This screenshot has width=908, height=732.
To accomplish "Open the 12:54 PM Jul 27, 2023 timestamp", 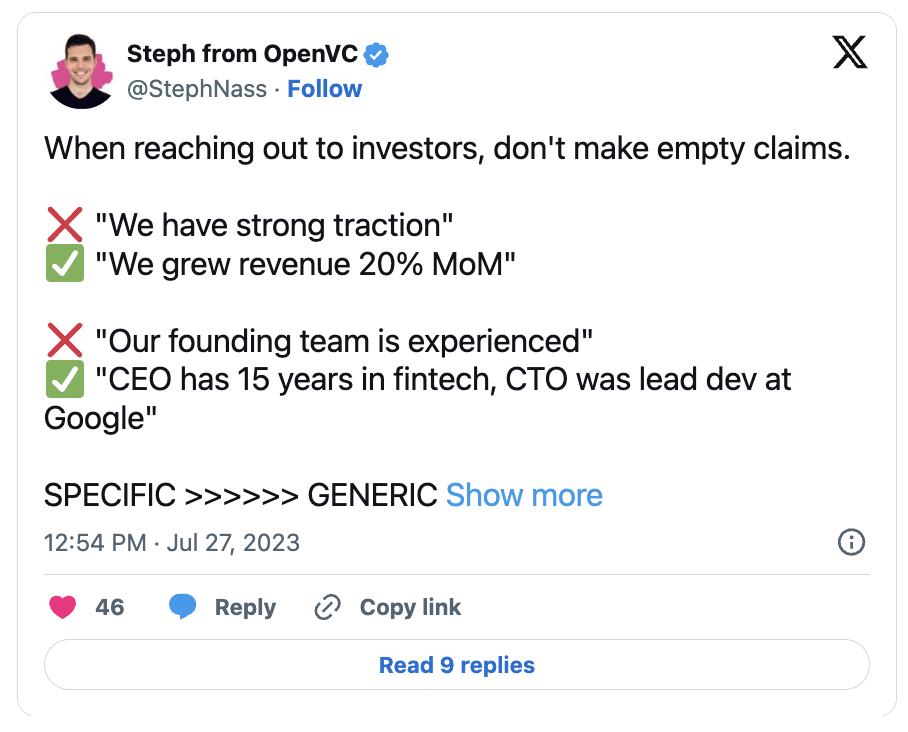I will click(x=172, y=543).
